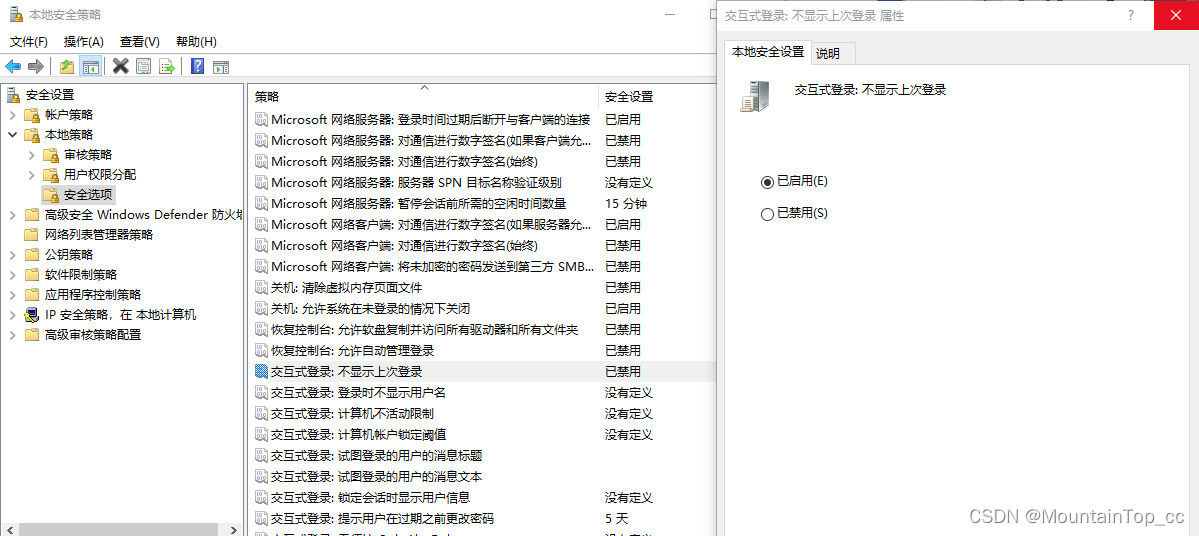The image size is (1199, 536).
Task: Click the folder icon beside 软件限制策略
Action: click(x=31, y=274)
